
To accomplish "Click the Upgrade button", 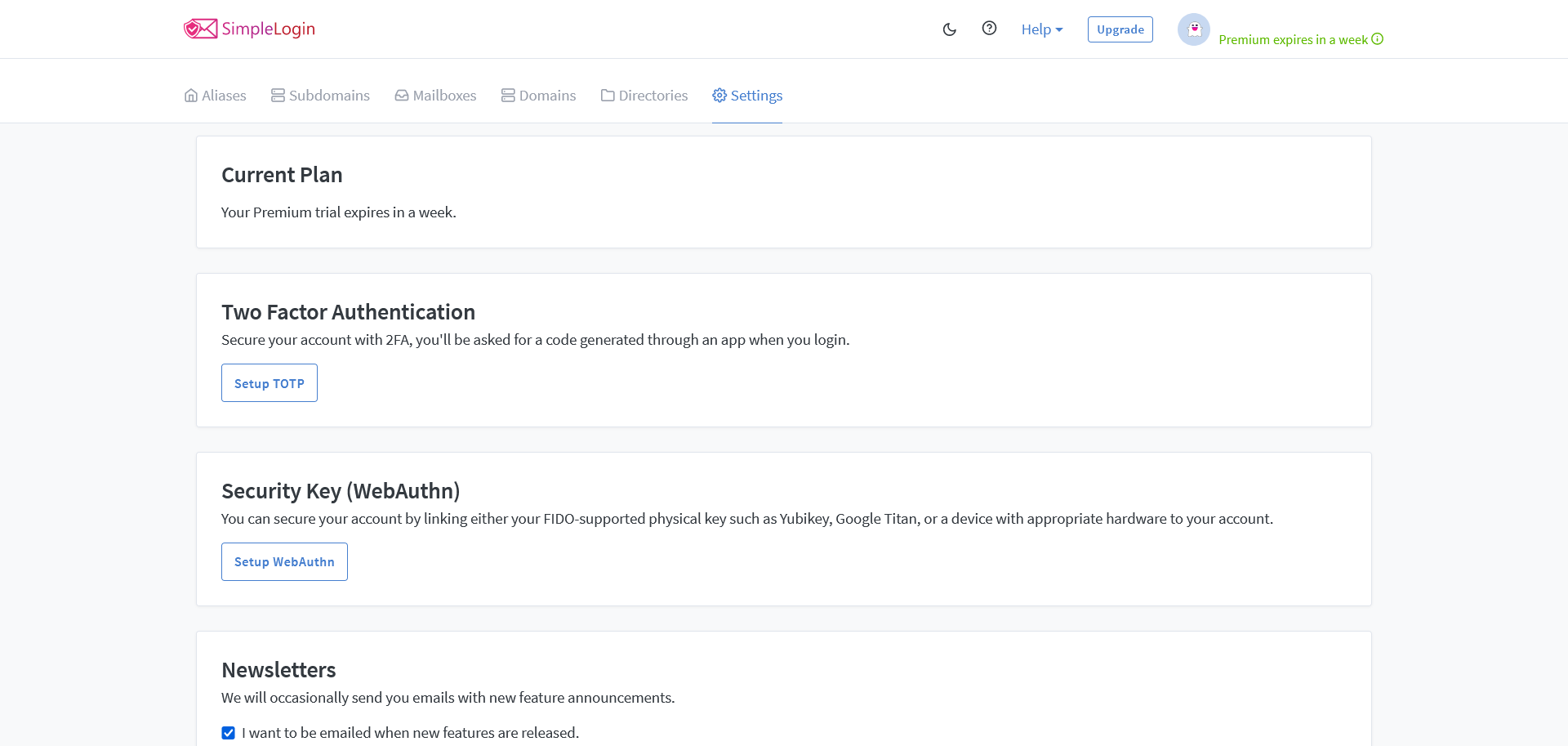I will point(1120,29).
